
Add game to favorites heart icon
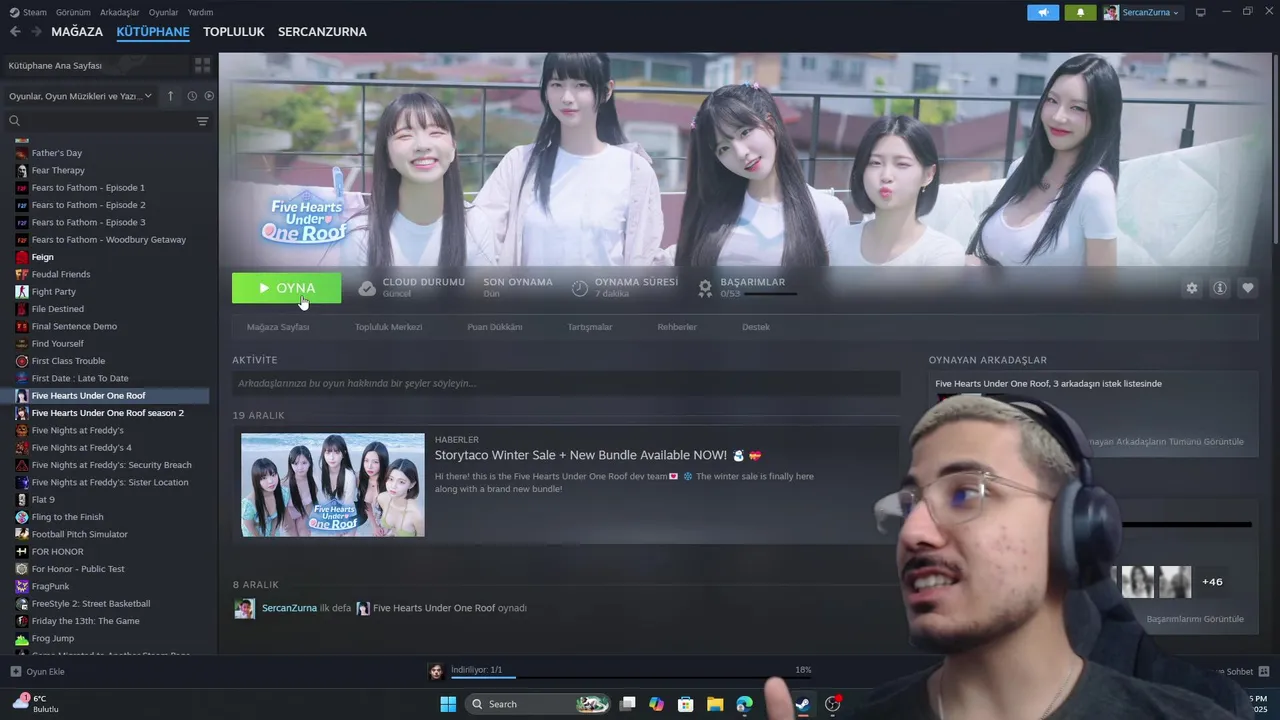1248,288
